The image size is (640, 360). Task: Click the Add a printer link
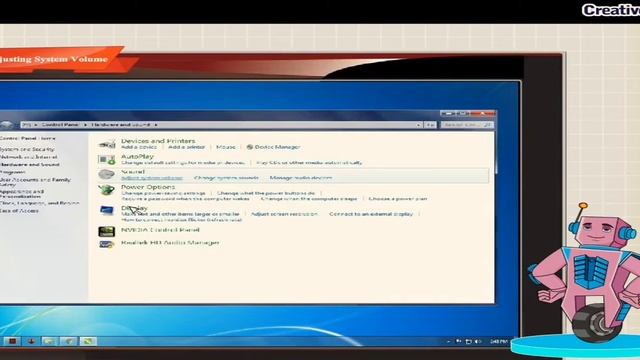coord(187,147)
